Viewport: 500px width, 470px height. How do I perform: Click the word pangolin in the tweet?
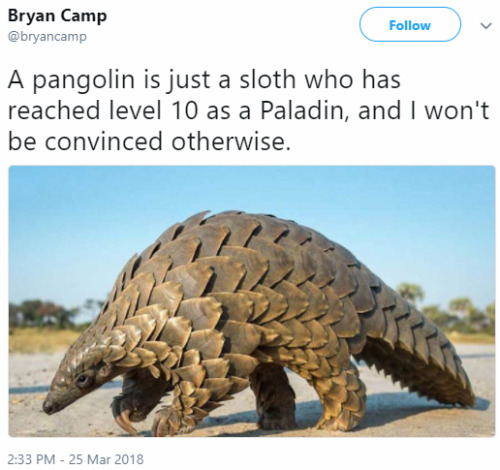[83, 81]
